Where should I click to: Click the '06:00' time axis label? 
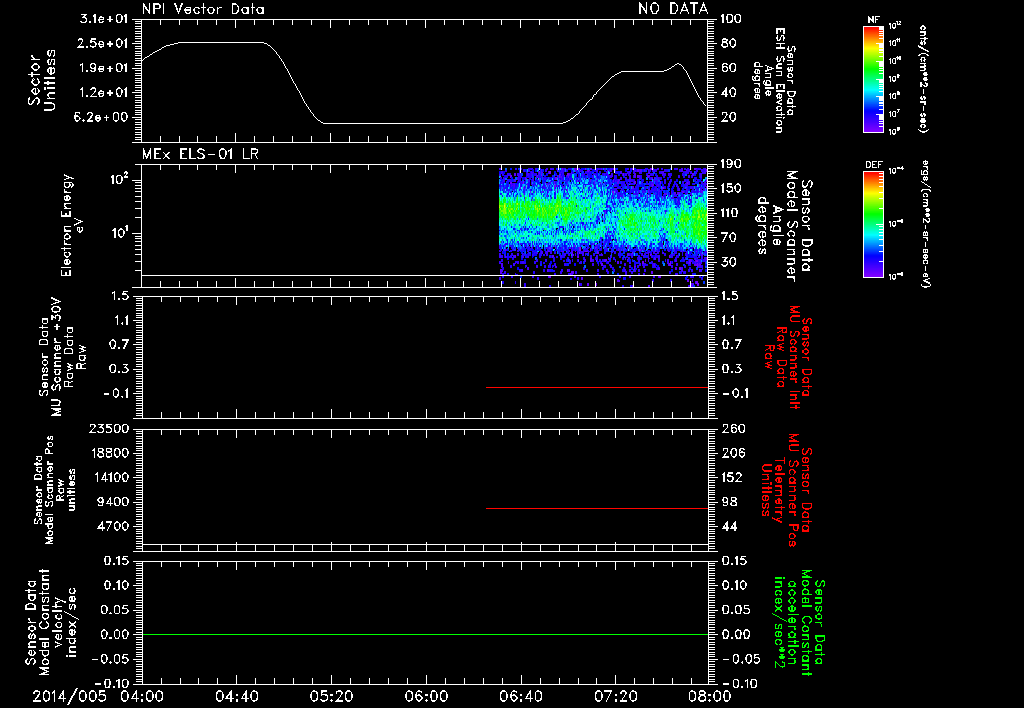pyautogui.click(x=426, y=696)
